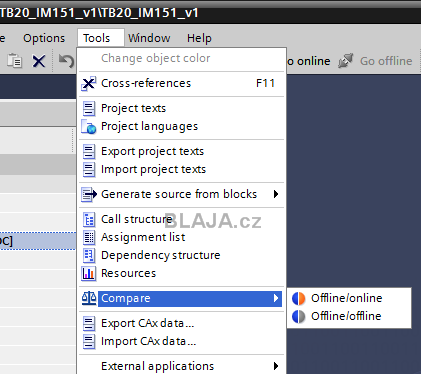Expand the Compare submenu arrow
421x374 pixels.
tap(276, 298)
